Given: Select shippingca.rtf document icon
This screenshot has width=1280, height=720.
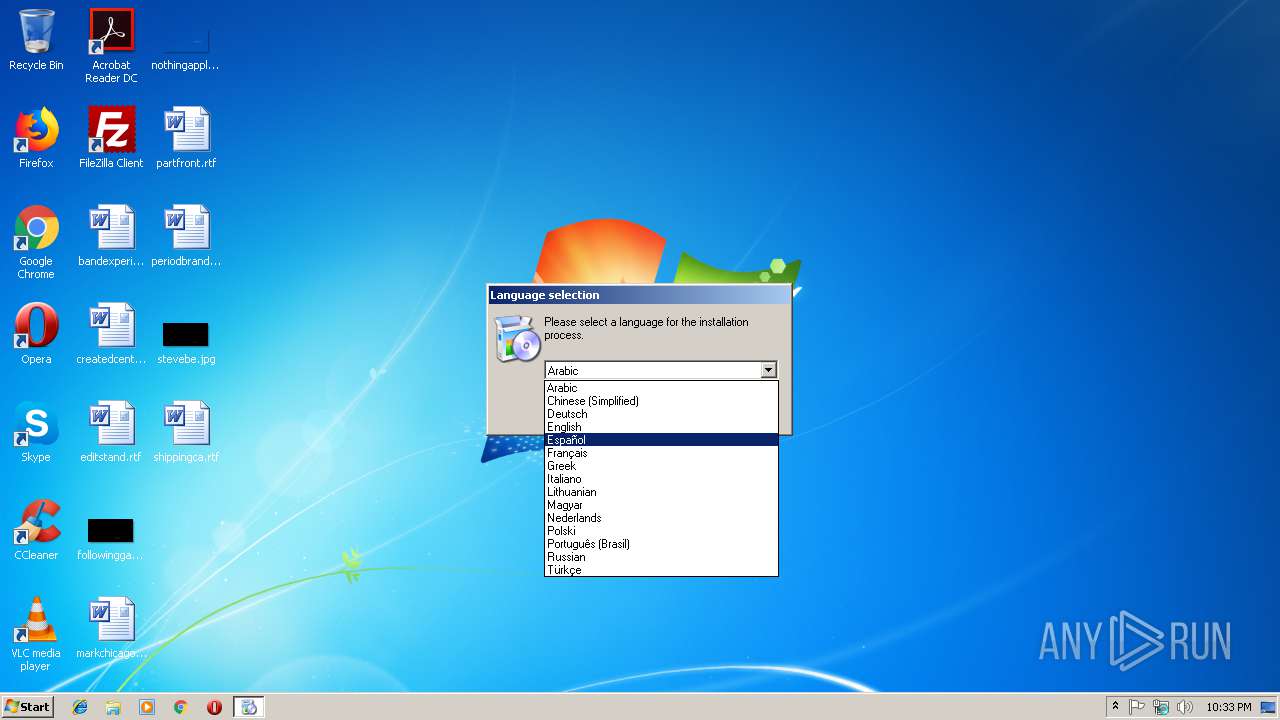Looking at the screenshot, I should point(186,432).
